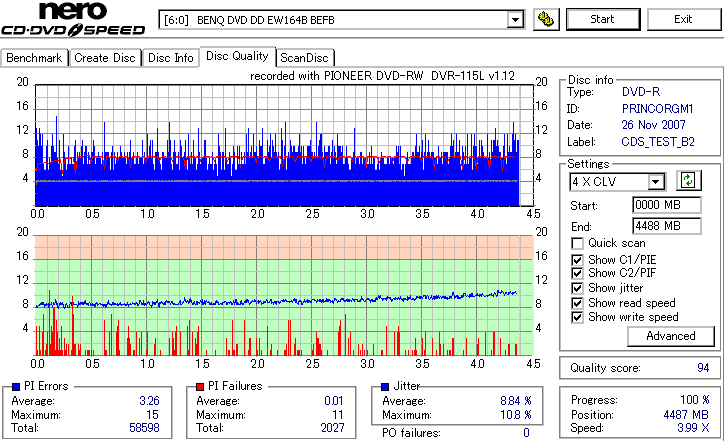This screenshot has width=724, height=441.
Task: Click PI Failures maximum 11
Action: (338, 415)
